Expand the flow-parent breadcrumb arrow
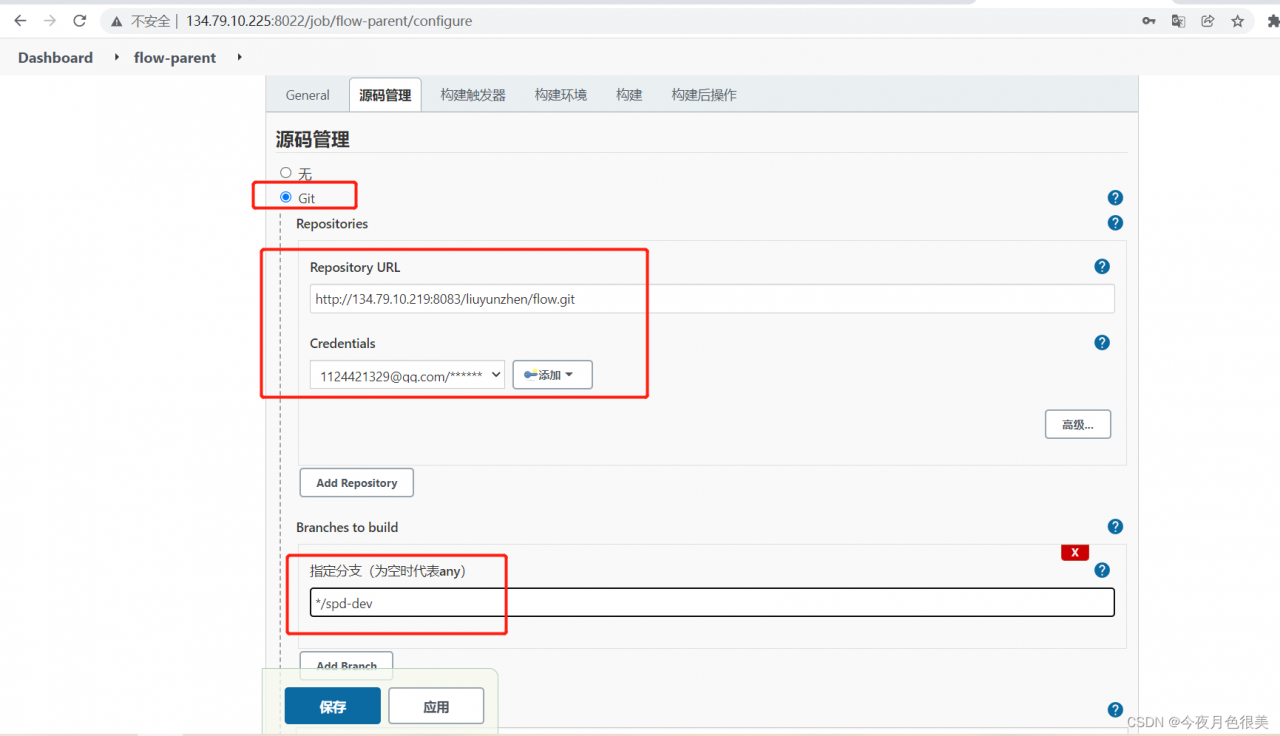 click(x=239, y=57)
